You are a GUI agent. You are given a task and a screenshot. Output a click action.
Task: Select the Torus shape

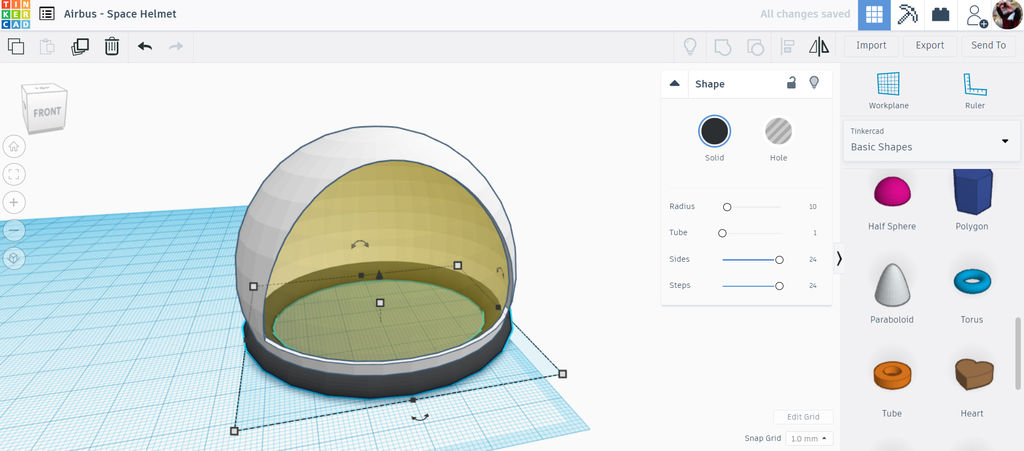[x=972, y=294]
